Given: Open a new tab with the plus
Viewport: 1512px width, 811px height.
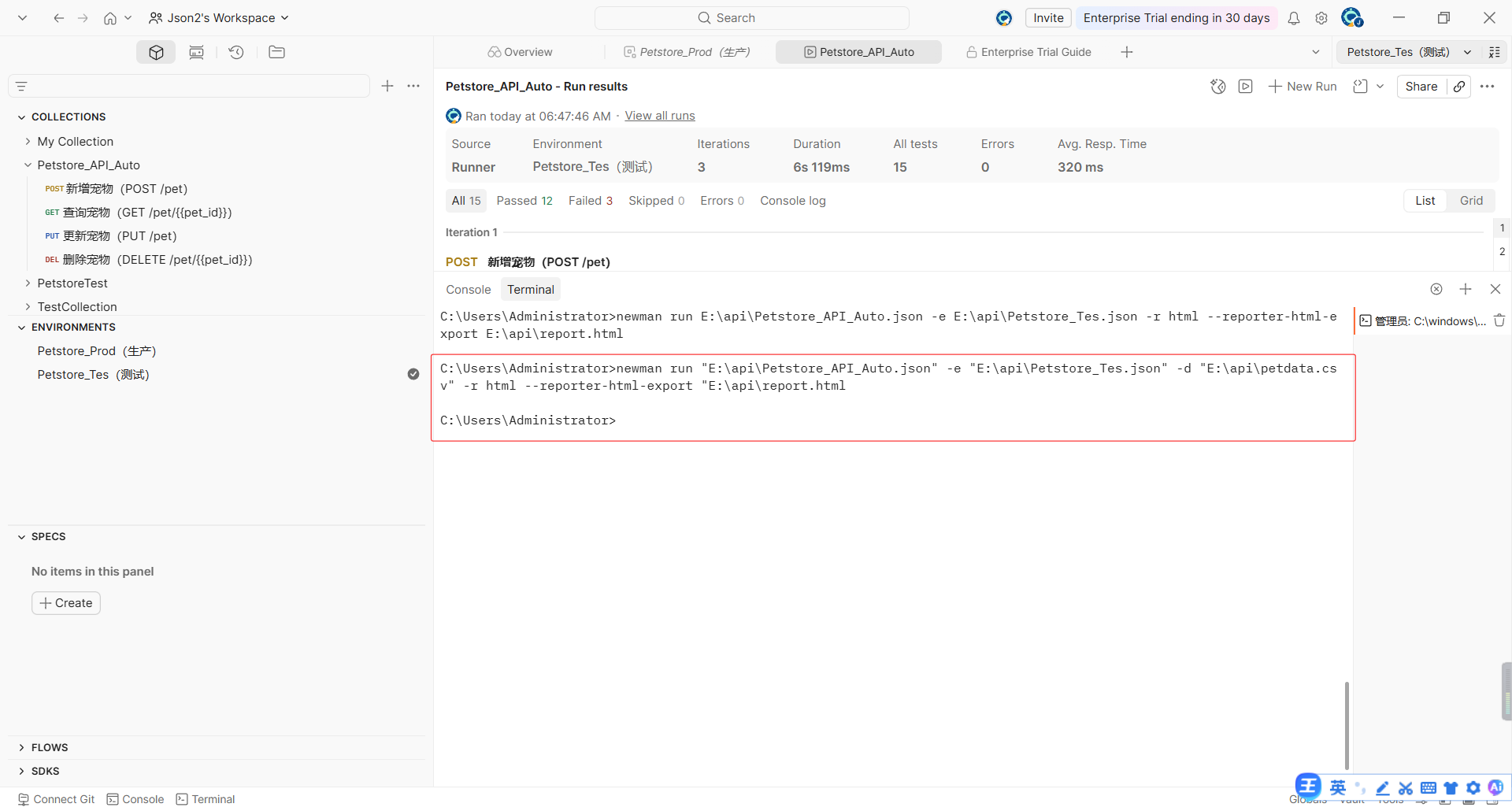Looking at the screenshot, I should [1127, 52].
